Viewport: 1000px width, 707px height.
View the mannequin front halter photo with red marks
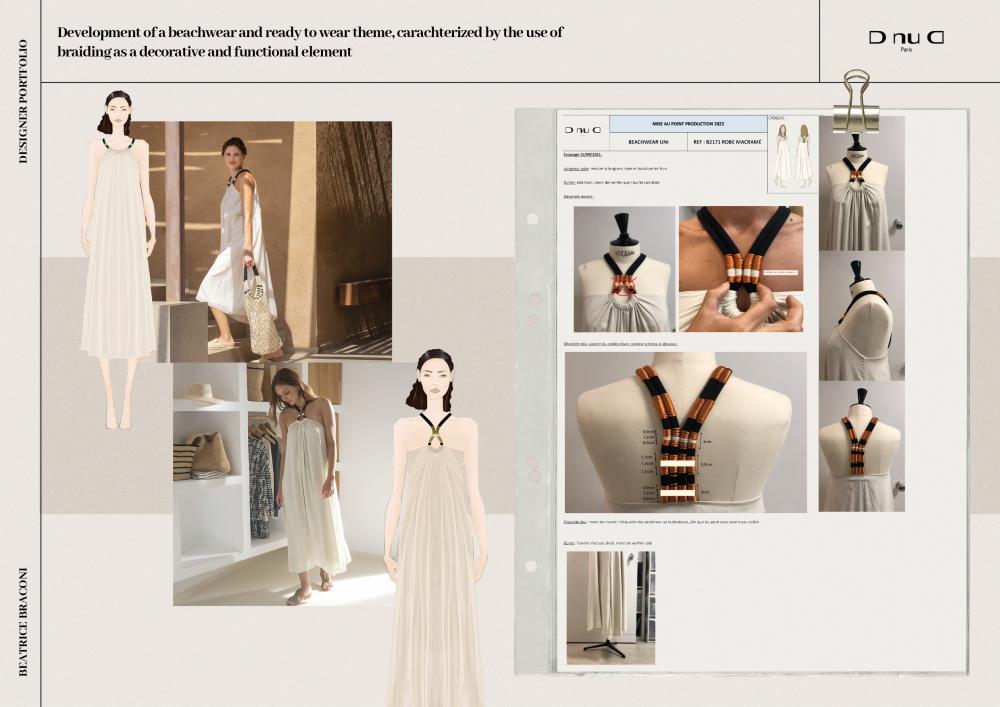(x=624, y=268)
